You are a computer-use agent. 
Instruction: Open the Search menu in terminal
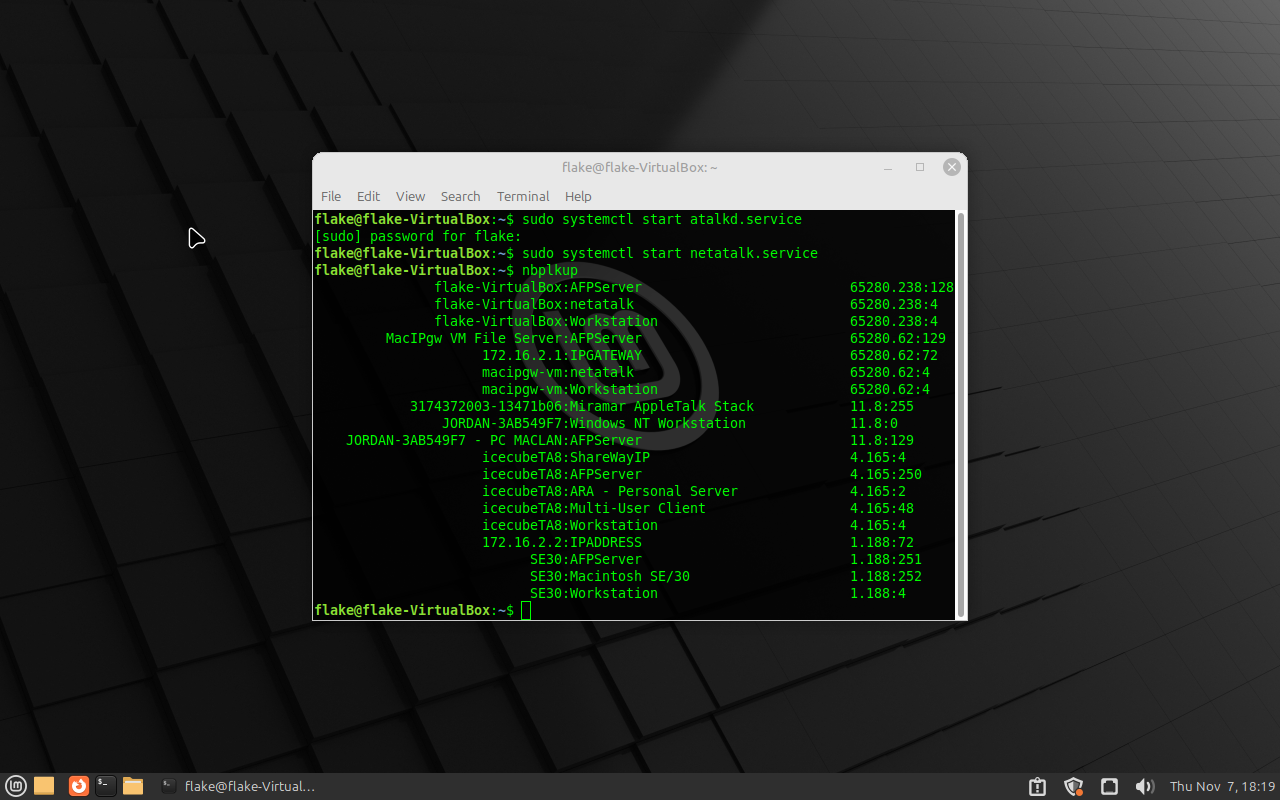(460, 196)
